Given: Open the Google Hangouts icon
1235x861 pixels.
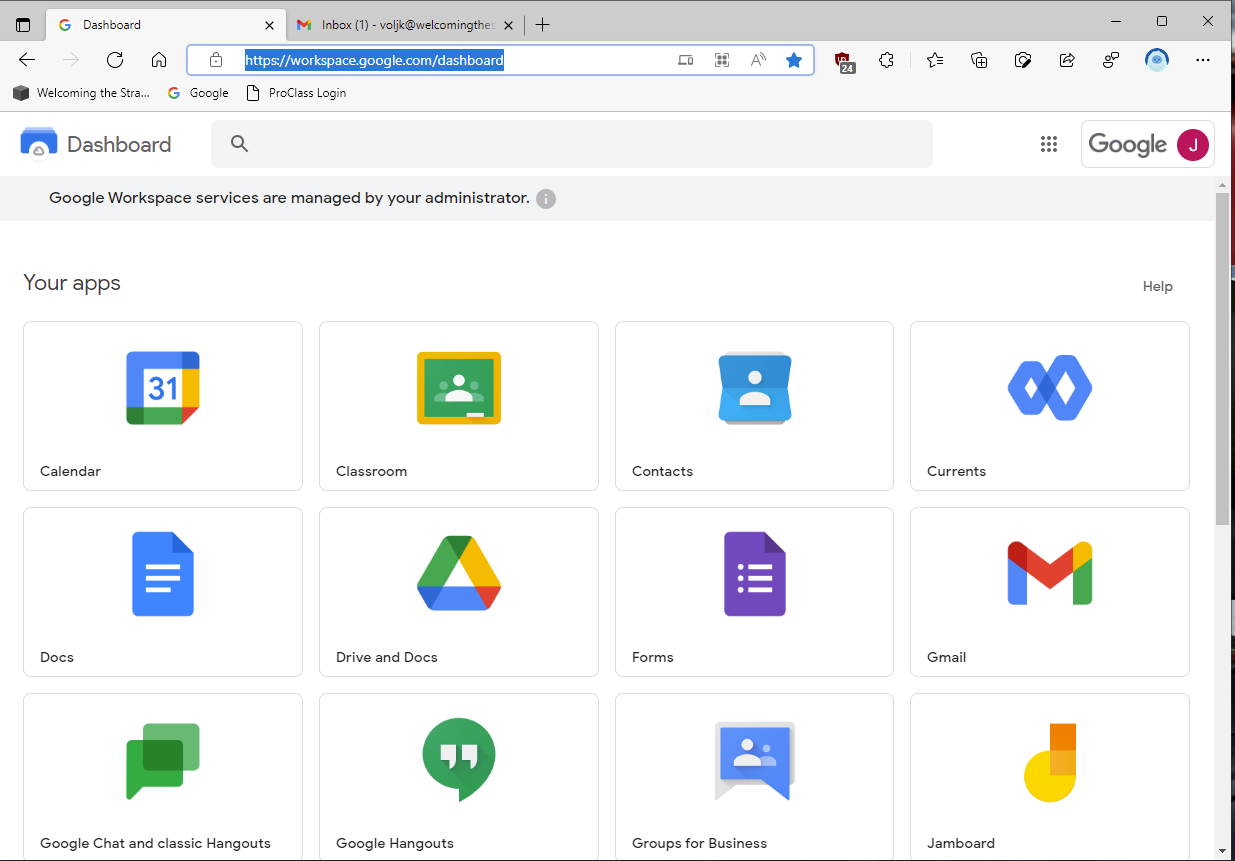Looking at the screenshot, I should [459, 760].
